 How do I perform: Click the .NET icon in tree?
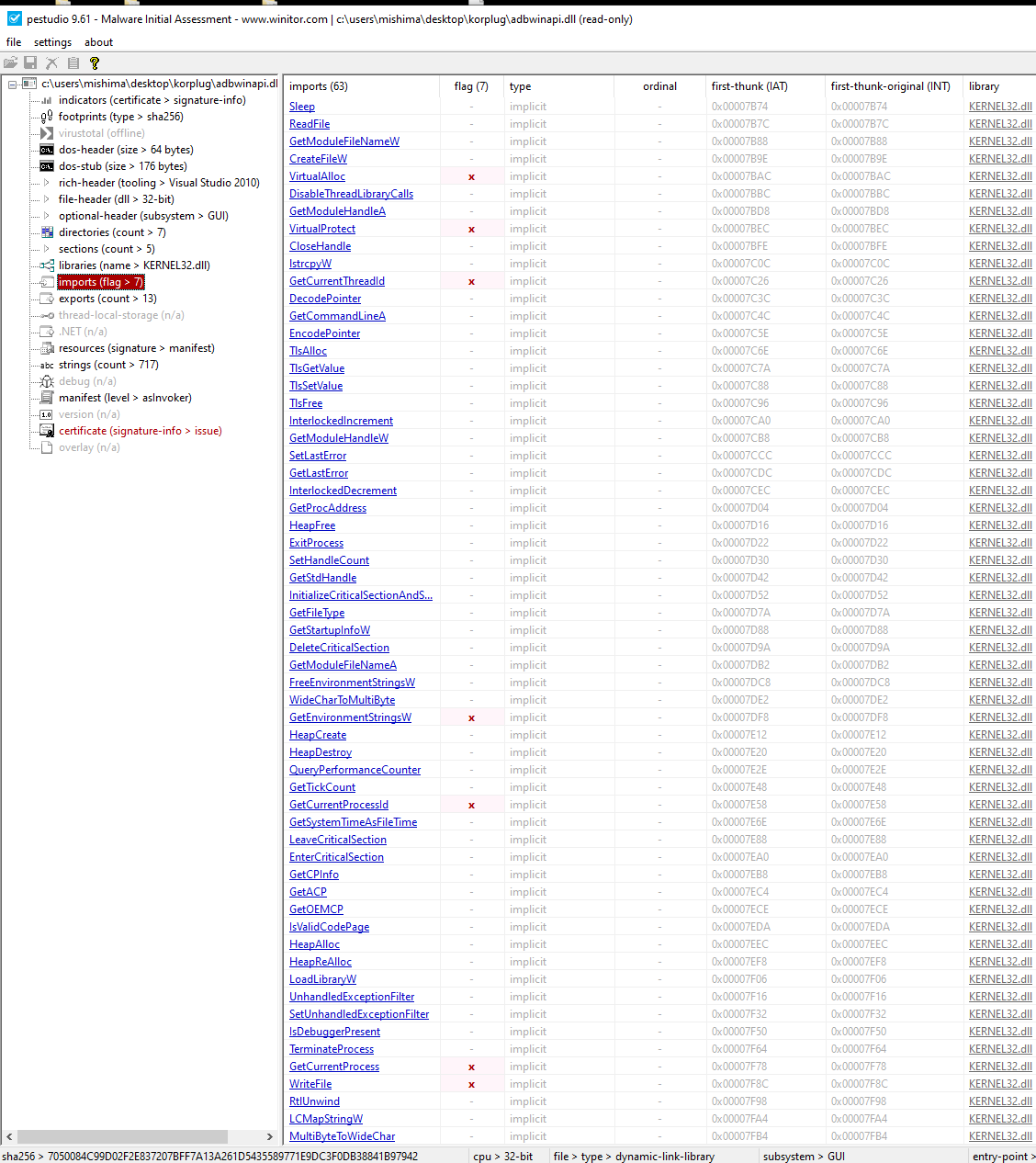point(47,332)
